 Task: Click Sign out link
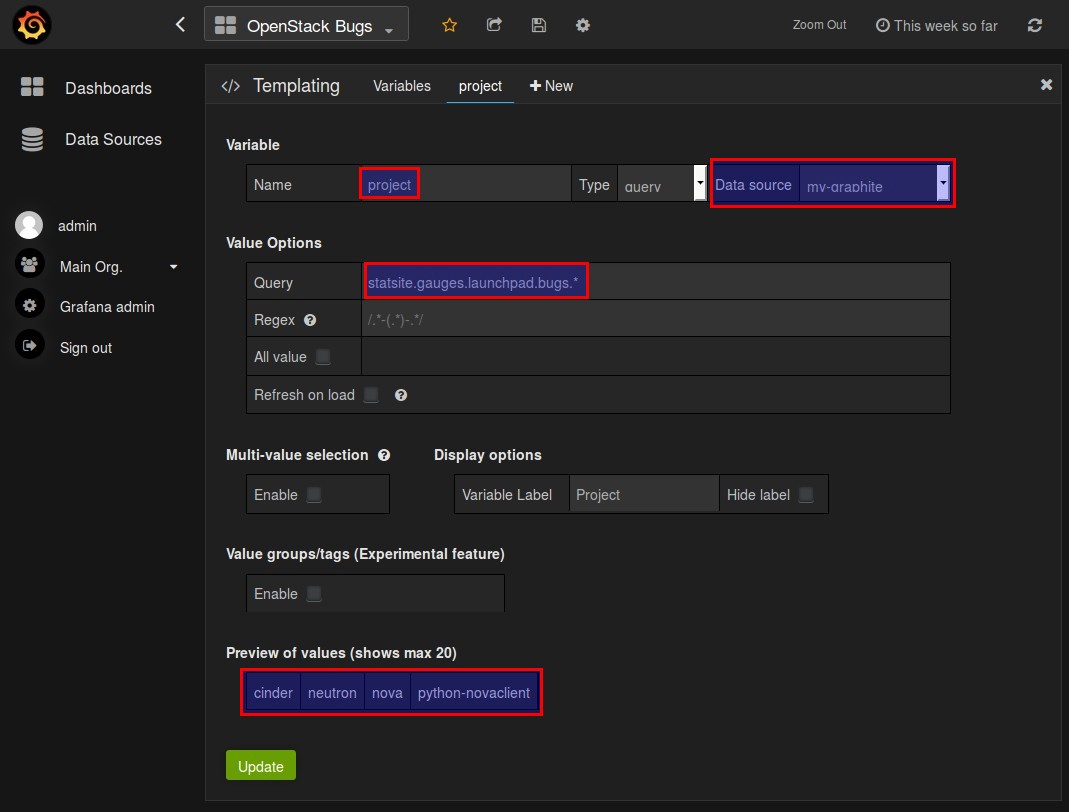[86, 348]
